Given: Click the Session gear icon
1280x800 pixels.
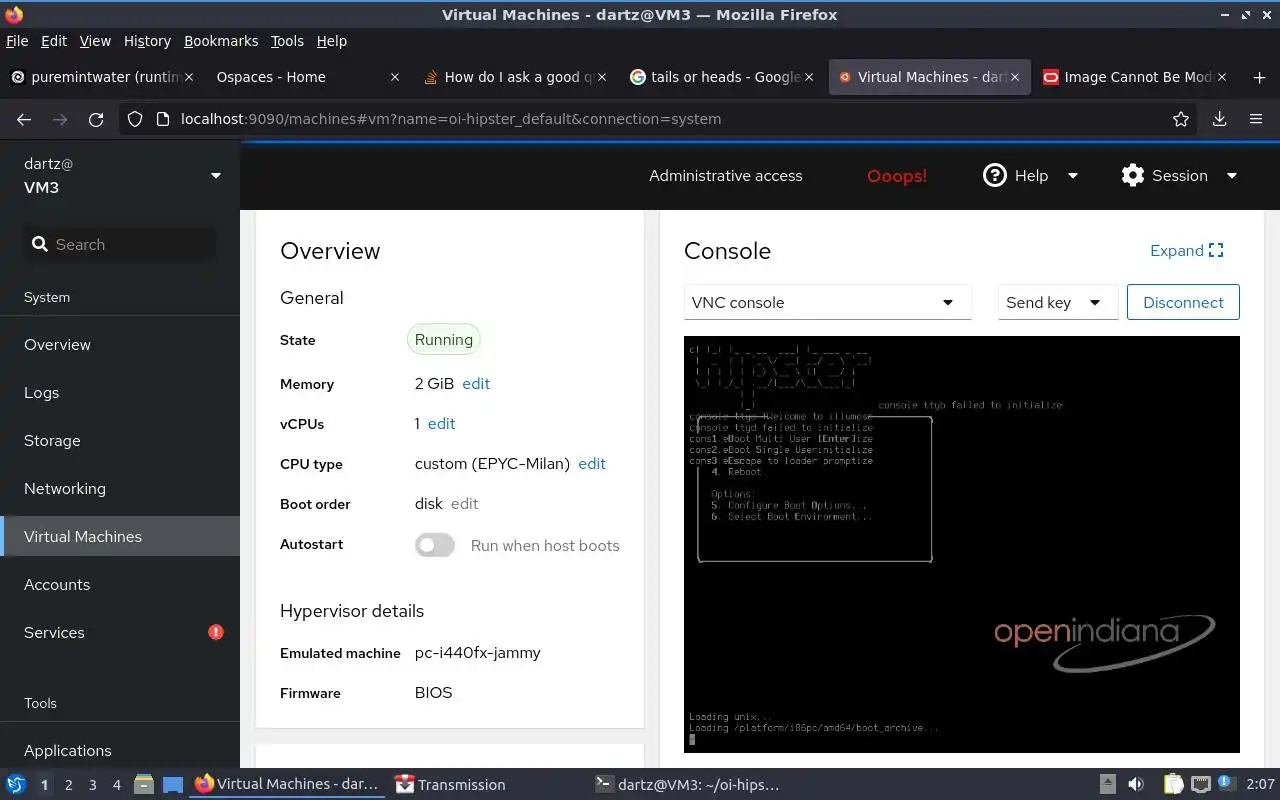Looking at the screenshot, I should point(1132,175).
